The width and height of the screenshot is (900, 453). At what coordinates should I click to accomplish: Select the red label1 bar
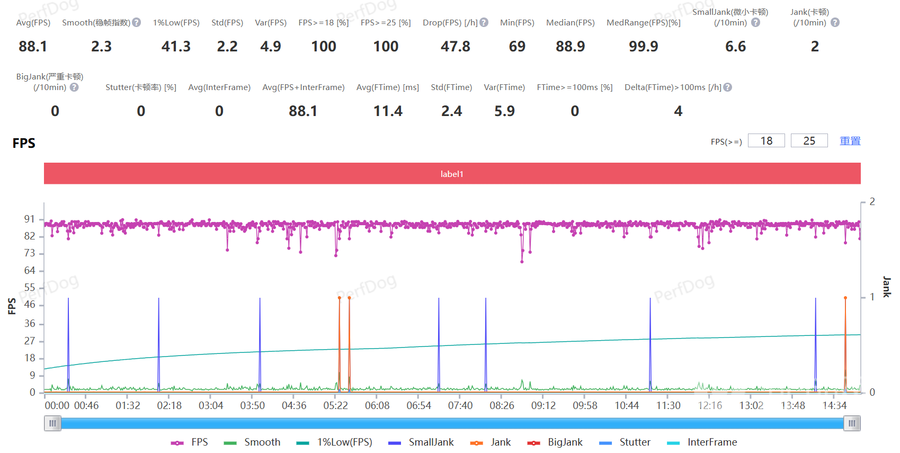coord(452,174)
